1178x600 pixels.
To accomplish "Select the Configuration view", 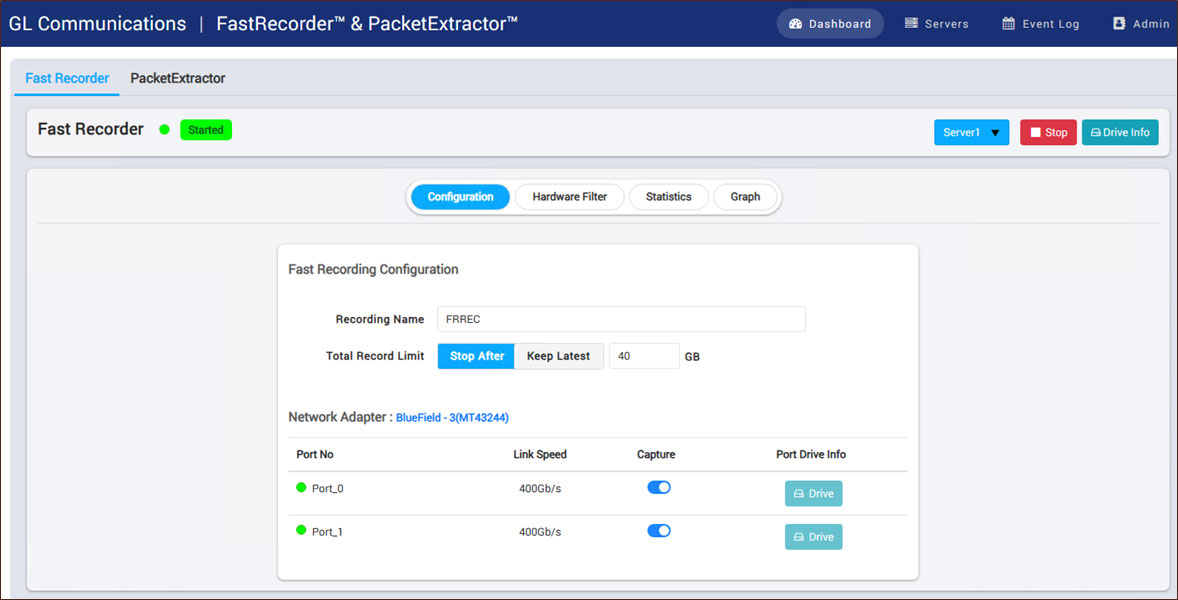I will coord(461,197).
